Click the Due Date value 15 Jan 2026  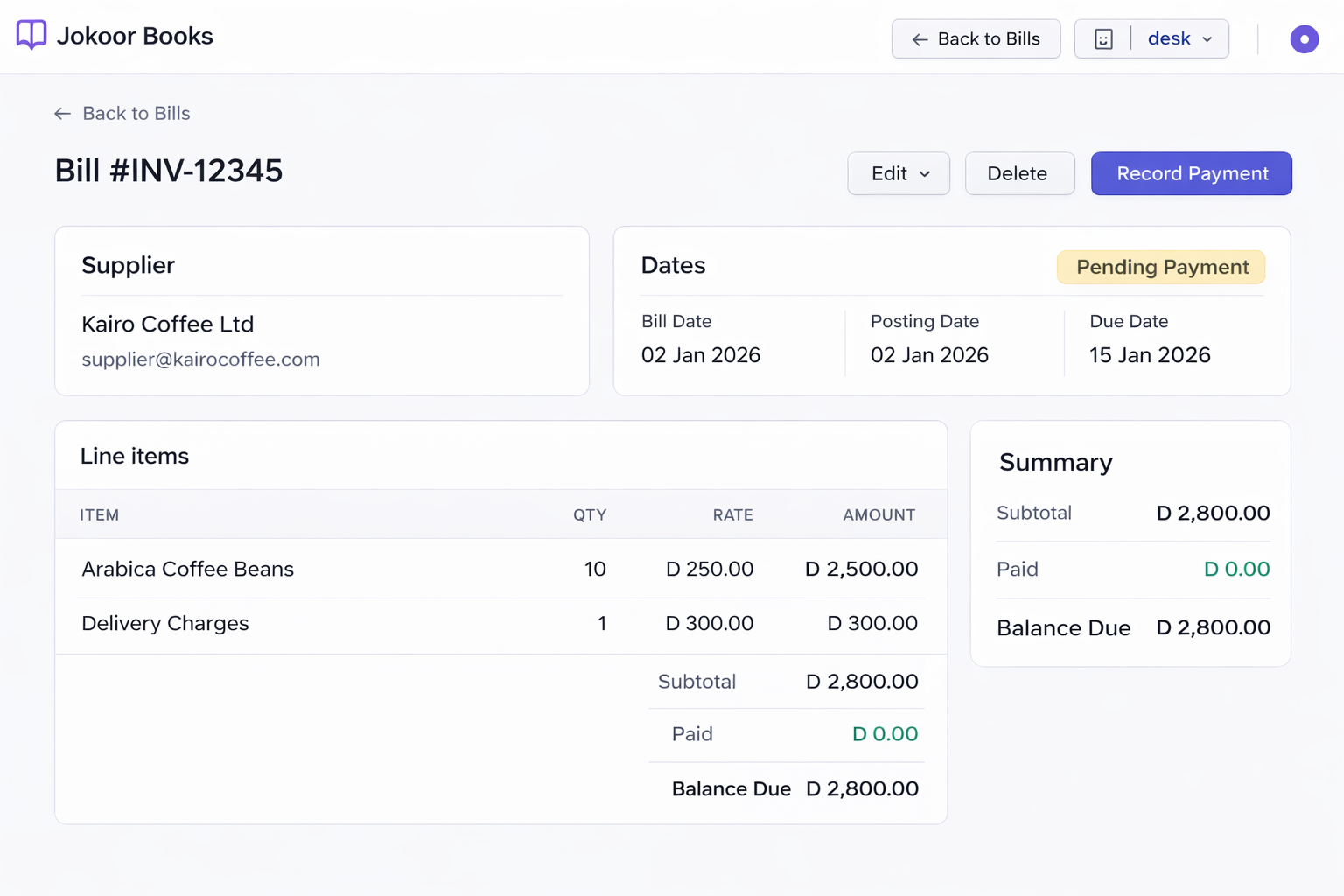tap(1150, 355)
